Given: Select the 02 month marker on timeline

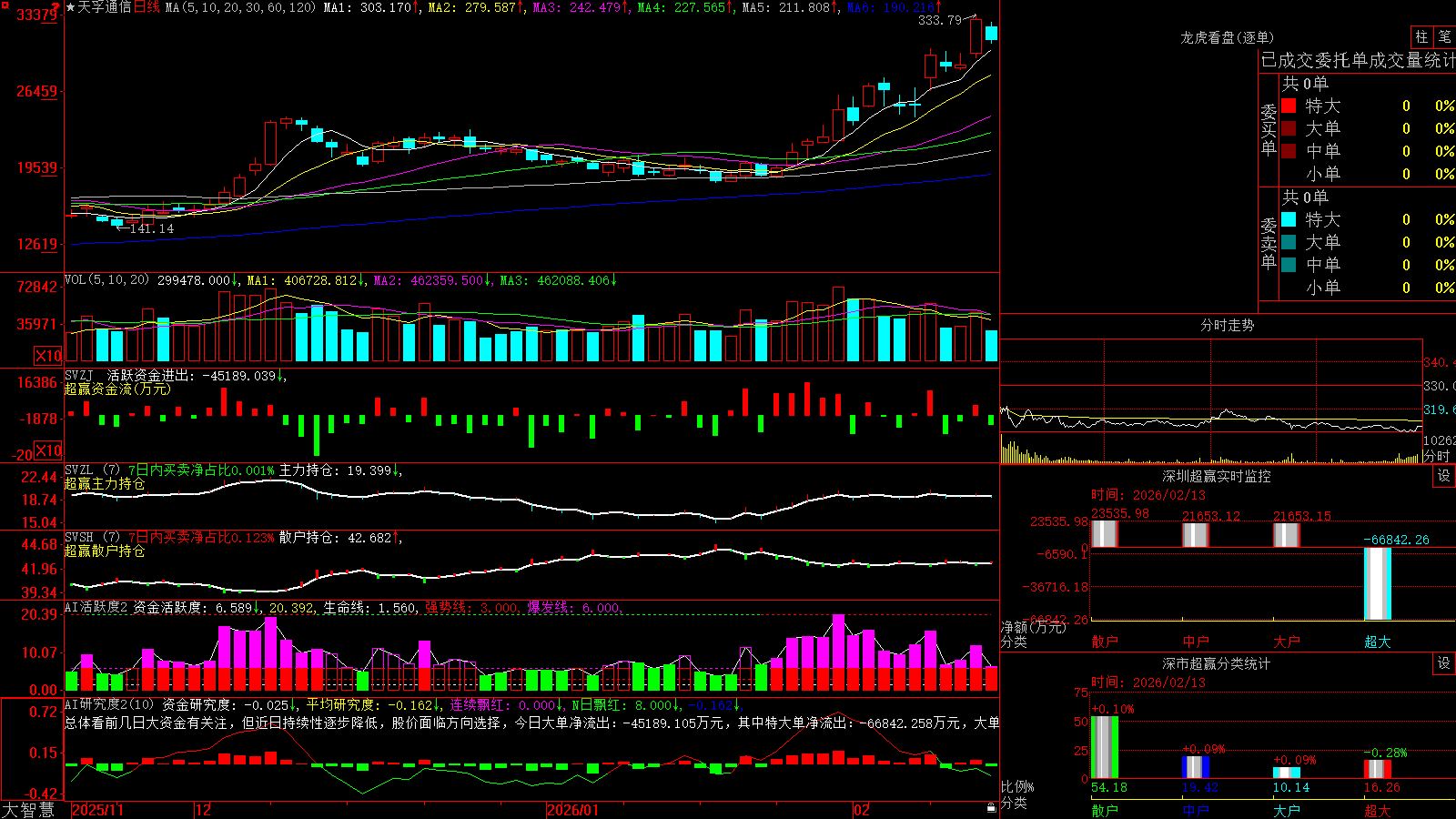Looking at the screenshot, I should pyautogui.click(x=862, y=810).
